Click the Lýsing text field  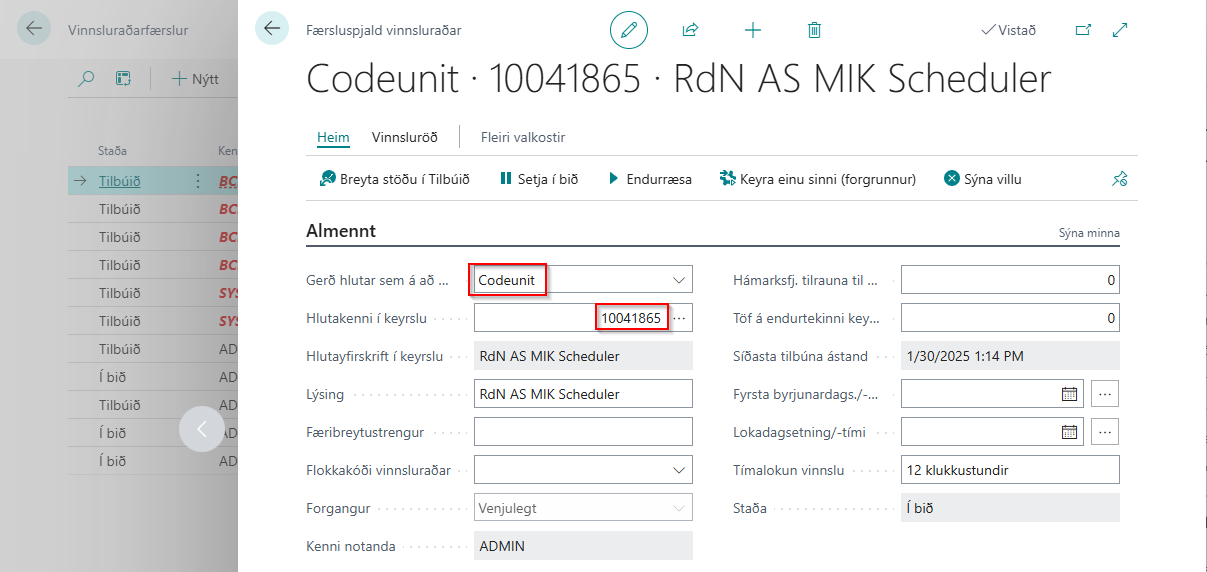(583, 394)
